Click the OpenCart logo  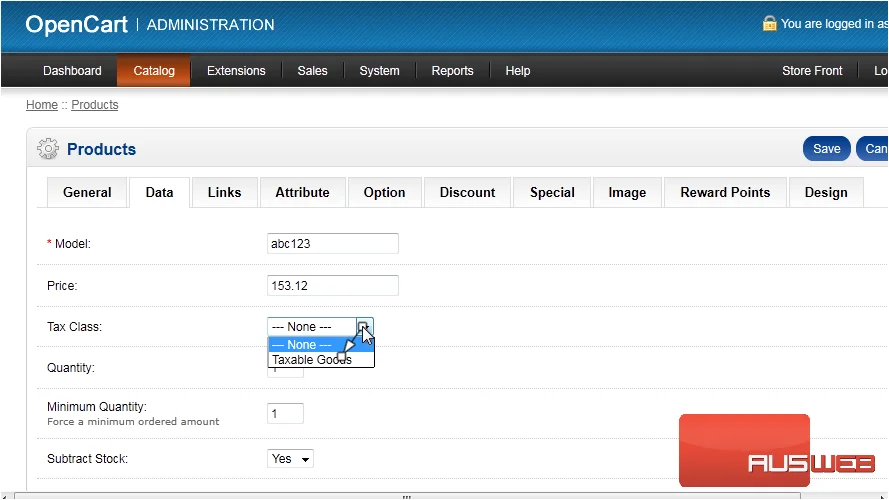[x=77, y=25]
